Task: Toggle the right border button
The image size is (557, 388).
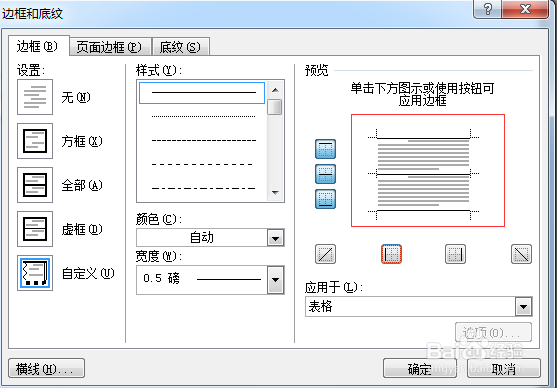Action: (455, 254)
